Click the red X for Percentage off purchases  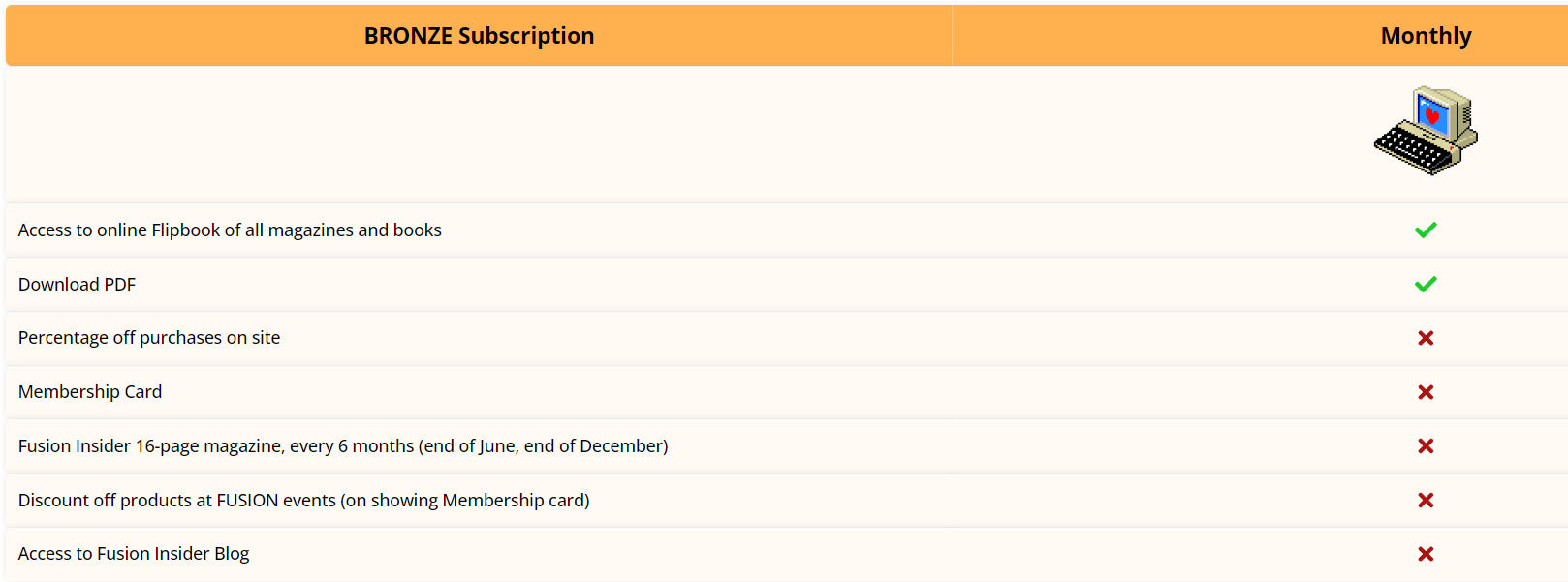1426,338
